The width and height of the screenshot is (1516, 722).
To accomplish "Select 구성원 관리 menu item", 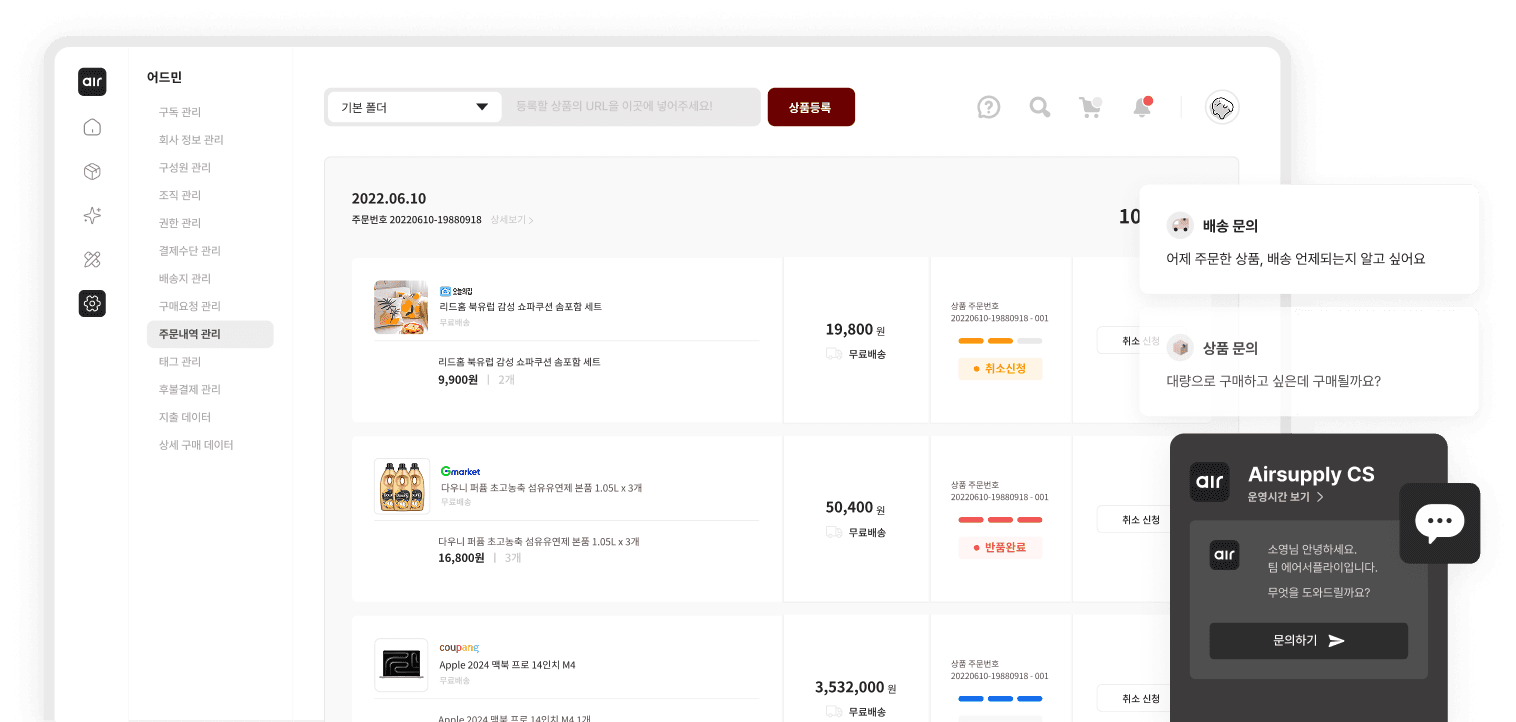I will click(185, 168).
